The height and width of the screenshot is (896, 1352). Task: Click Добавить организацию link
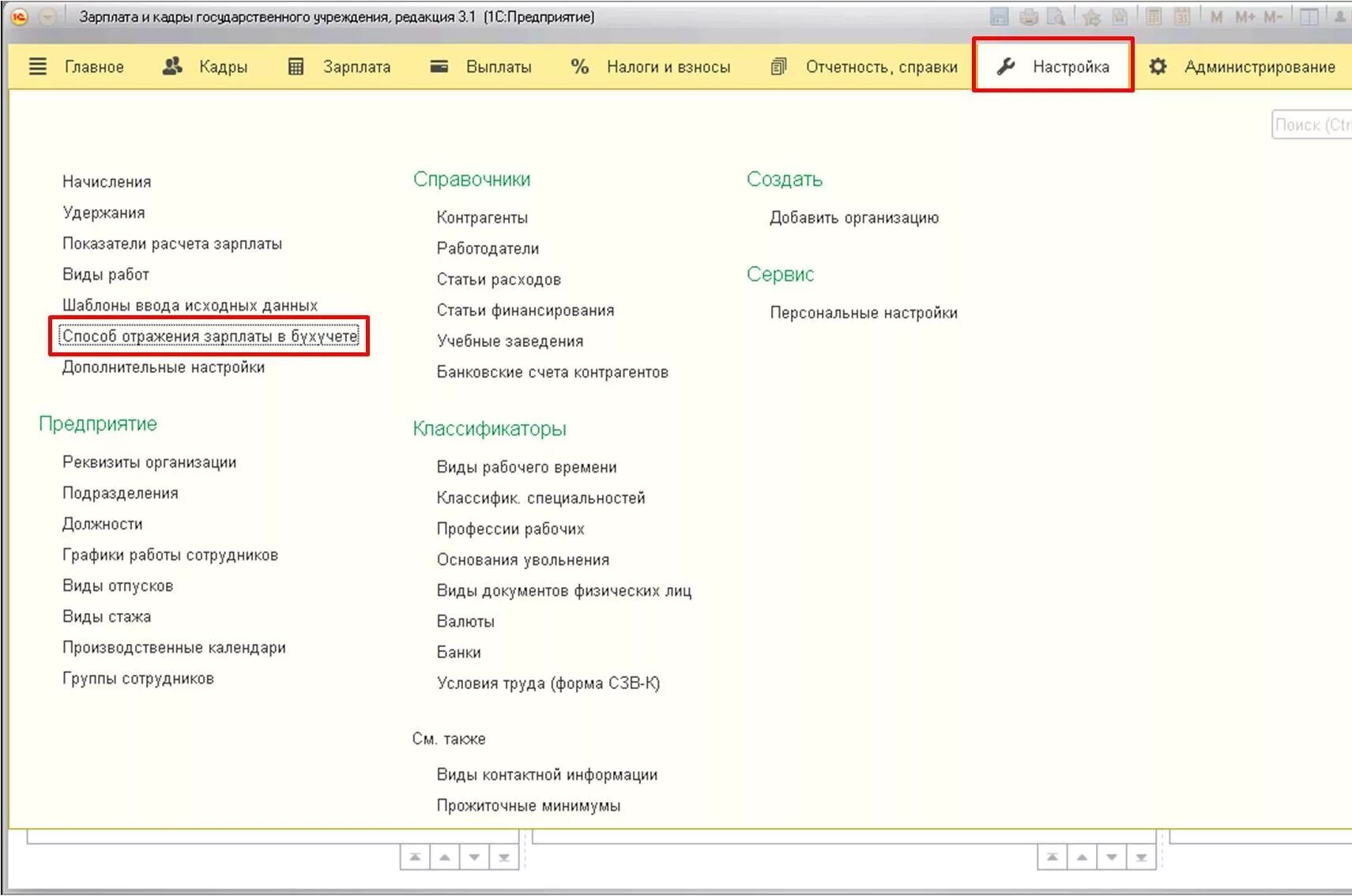(x=854, y=217)
